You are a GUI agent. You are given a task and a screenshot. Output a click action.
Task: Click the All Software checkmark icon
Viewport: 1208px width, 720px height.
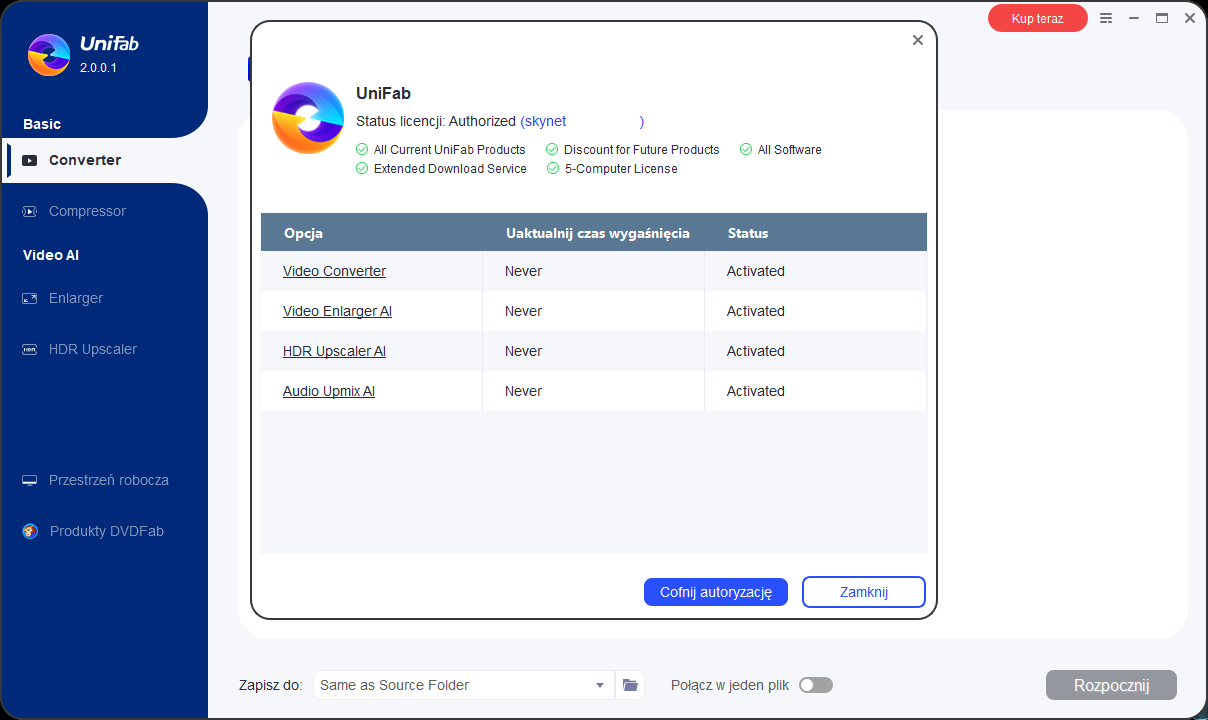coord(746,149)
